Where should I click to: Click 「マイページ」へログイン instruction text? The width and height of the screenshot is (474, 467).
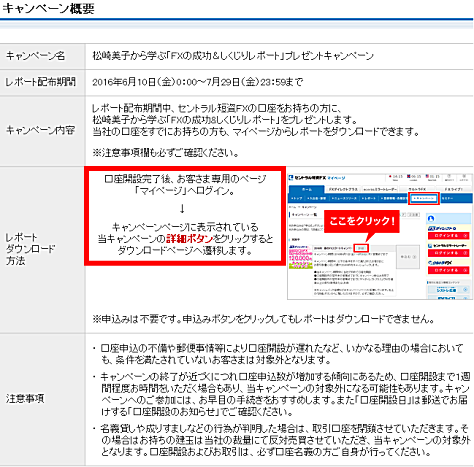click(185, 191)
